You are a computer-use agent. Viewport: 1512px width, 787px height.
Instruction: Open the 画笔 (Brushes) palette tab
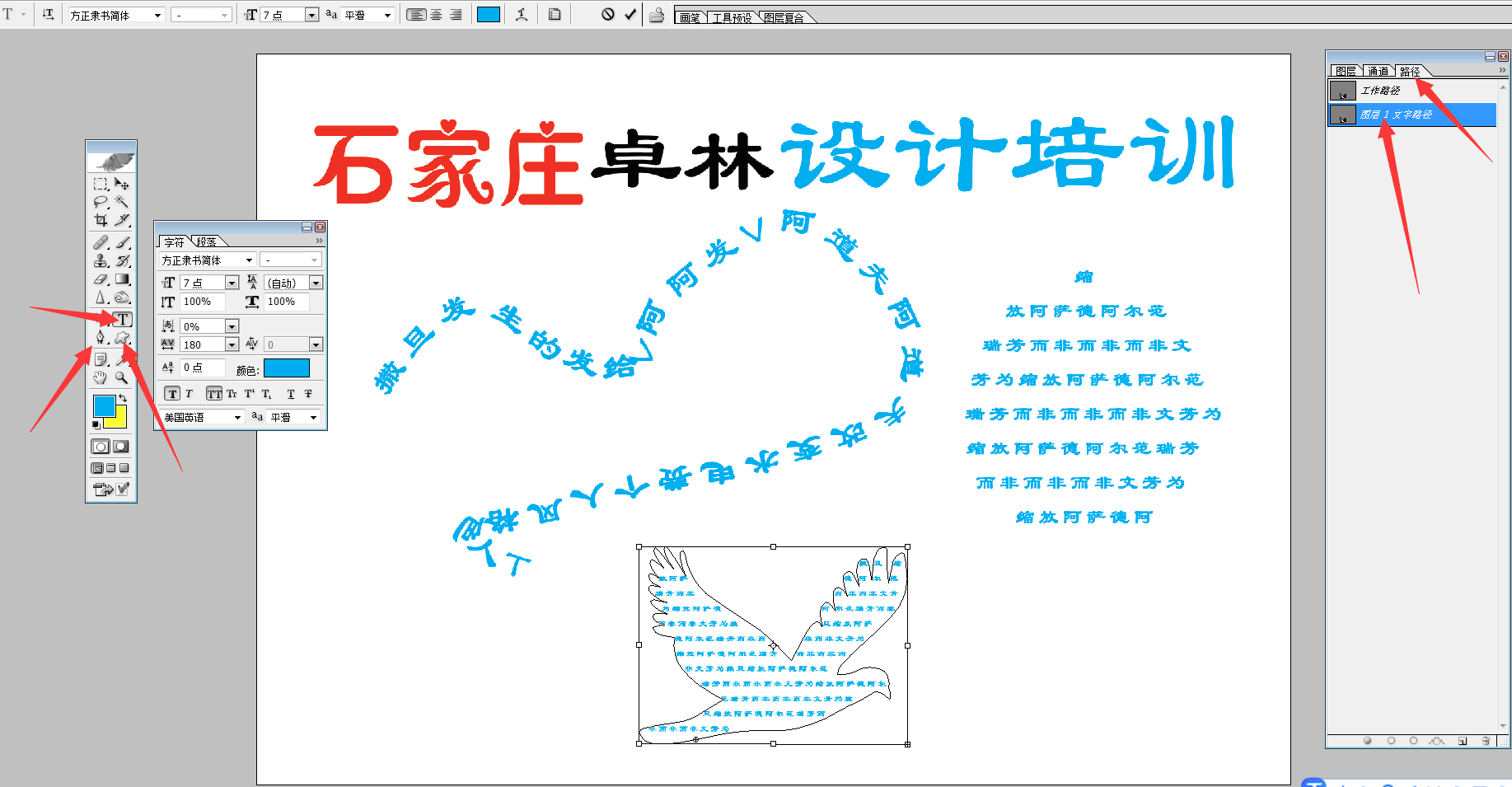[x=690, y=17]
